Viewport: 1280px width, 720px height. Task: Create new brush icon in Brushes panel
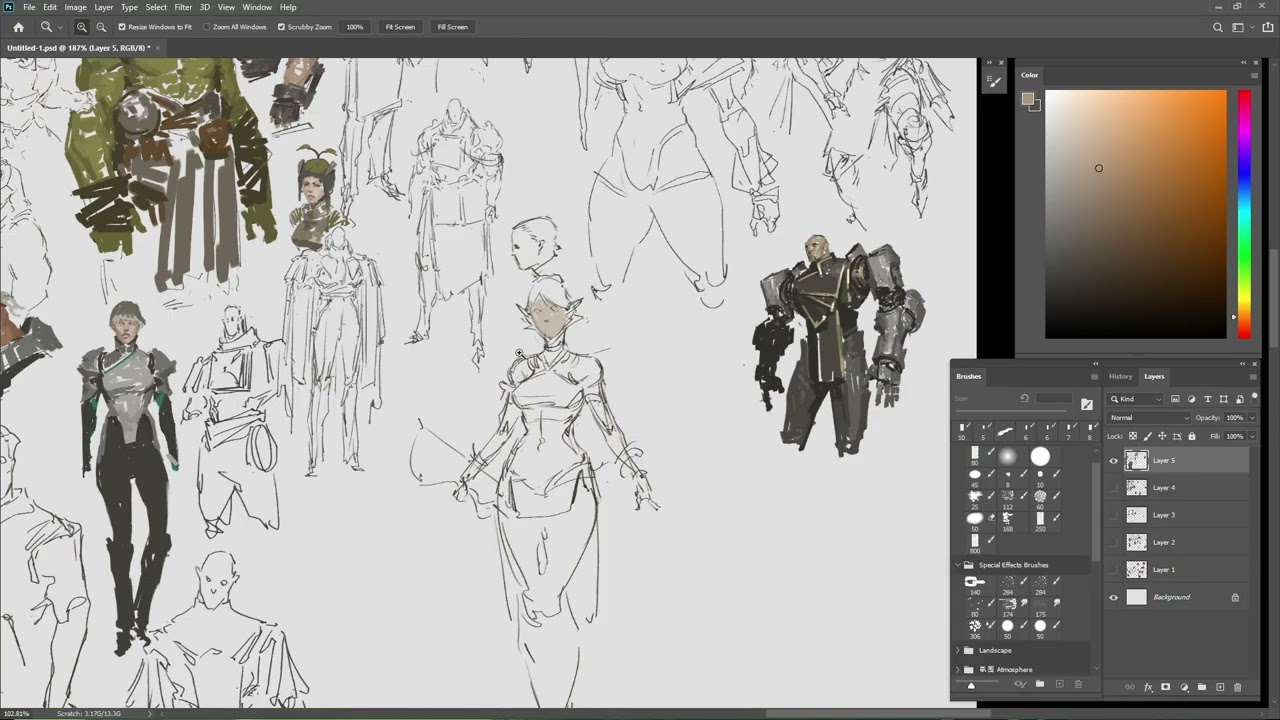(x=1059, y=684)
